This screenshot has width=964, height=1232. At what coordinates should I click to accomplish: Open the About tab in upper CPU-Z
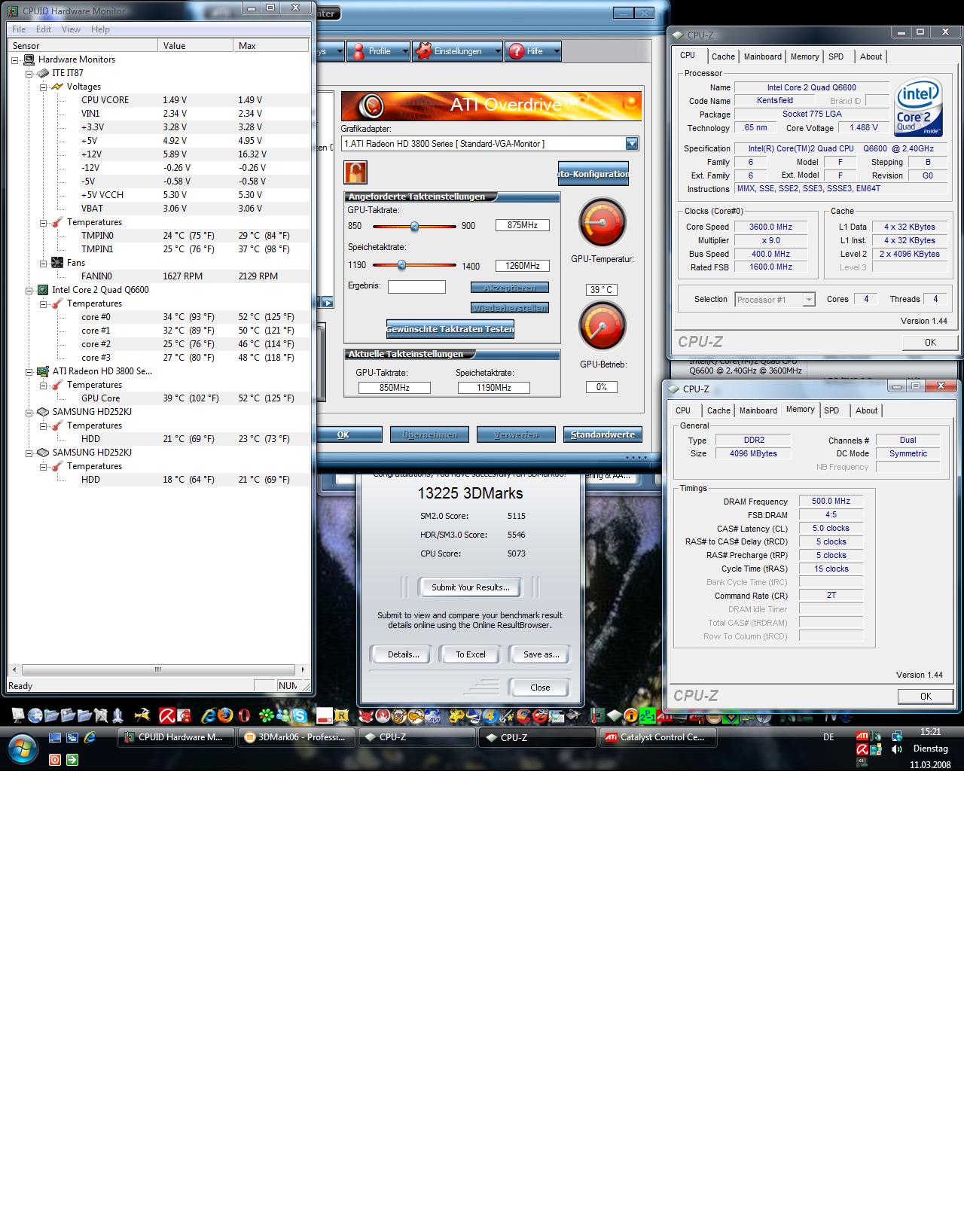click(x=871, y=56)
